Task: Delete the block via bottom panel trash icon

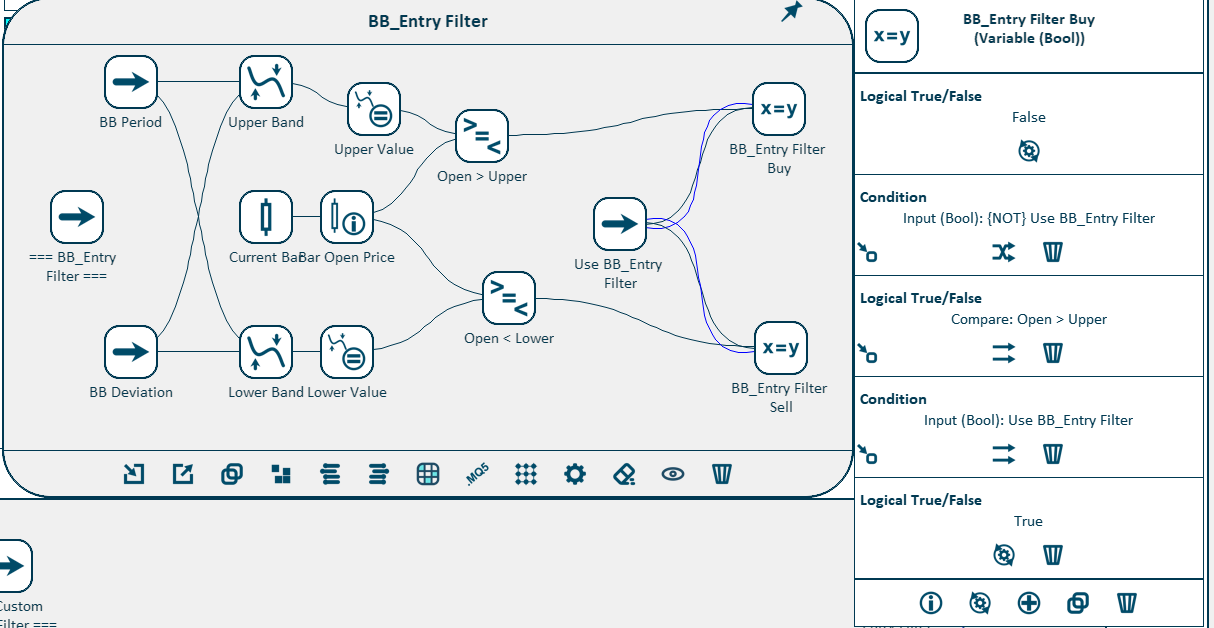Action: coord(1127,603)
